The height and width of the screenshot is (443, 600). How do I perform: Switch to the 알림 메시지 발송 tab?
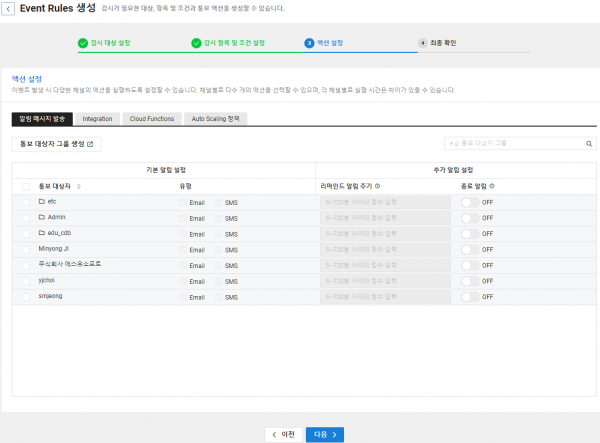[42, 119]
